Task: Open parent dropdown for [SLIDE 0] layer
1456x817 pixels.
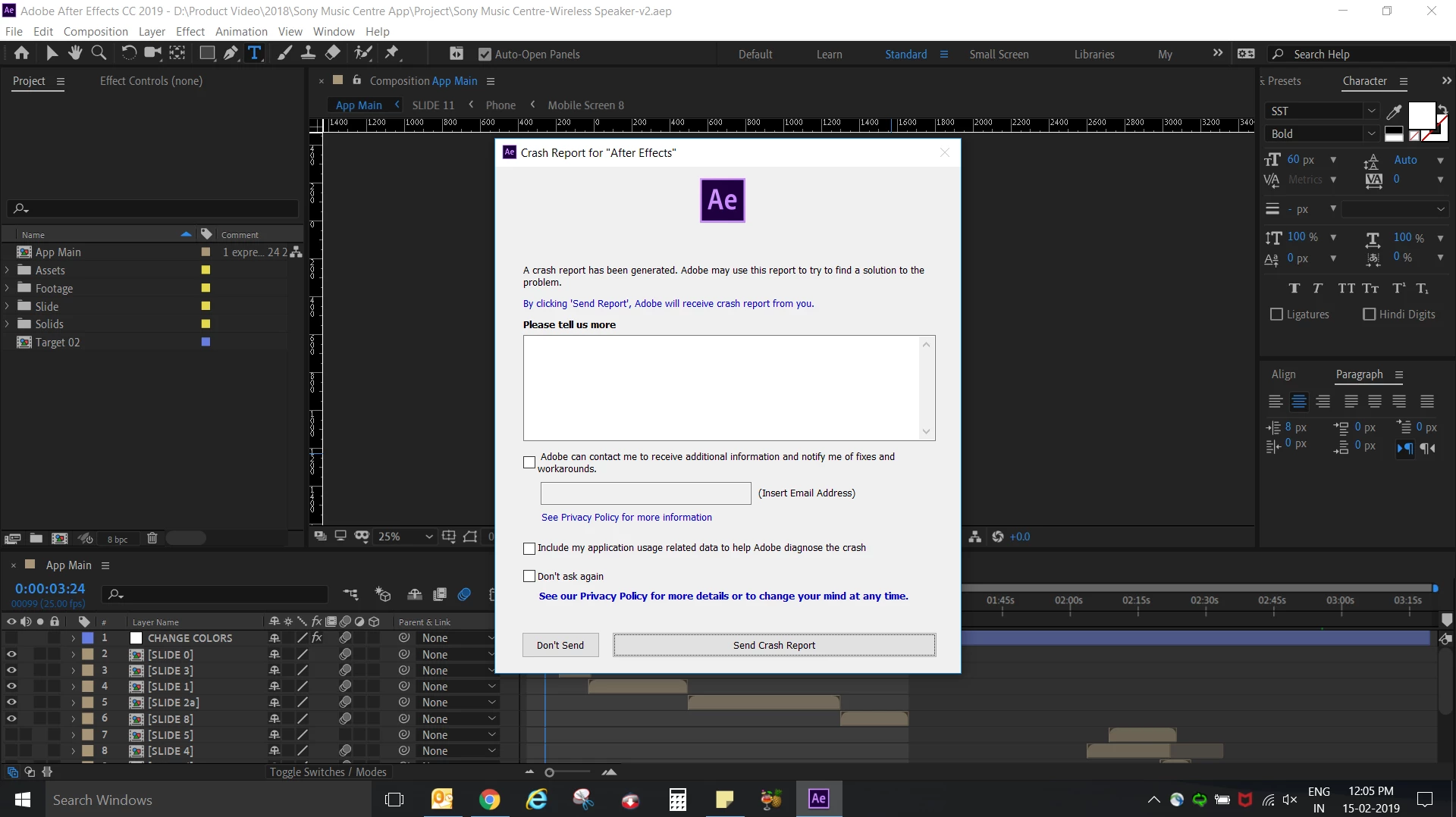Action: tap(459, 655)
